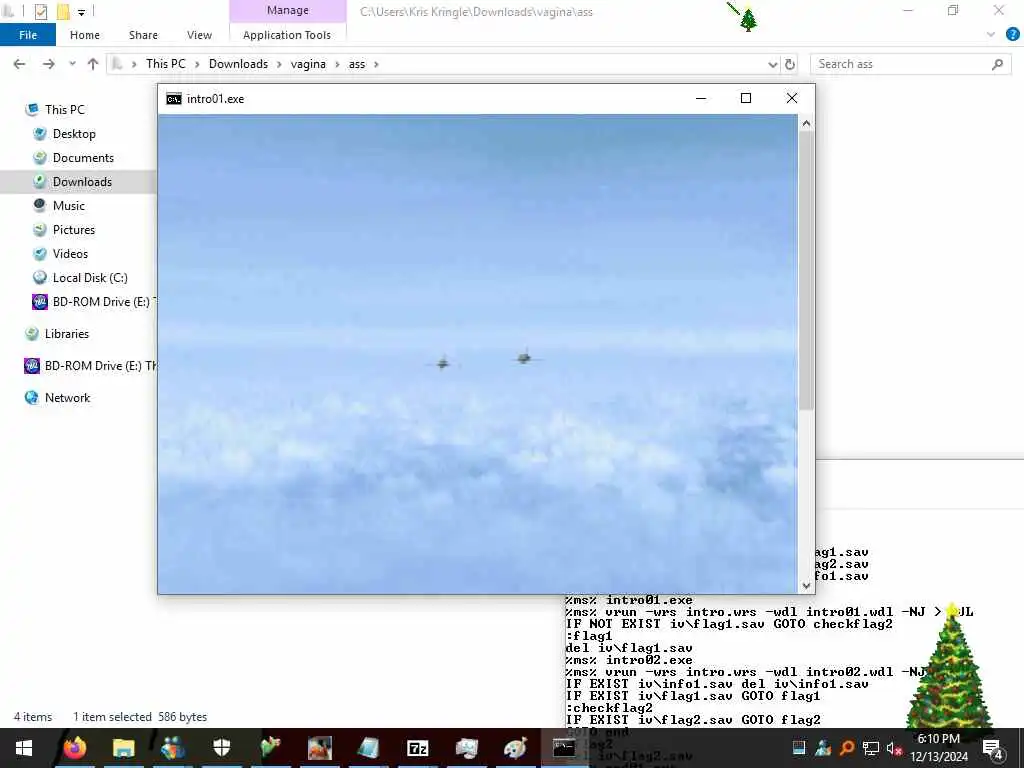The height and width of the screenshot is (768, 1024).
Task: Expand chevron after This PC in breadcrumb
Action: pos(197,64)
